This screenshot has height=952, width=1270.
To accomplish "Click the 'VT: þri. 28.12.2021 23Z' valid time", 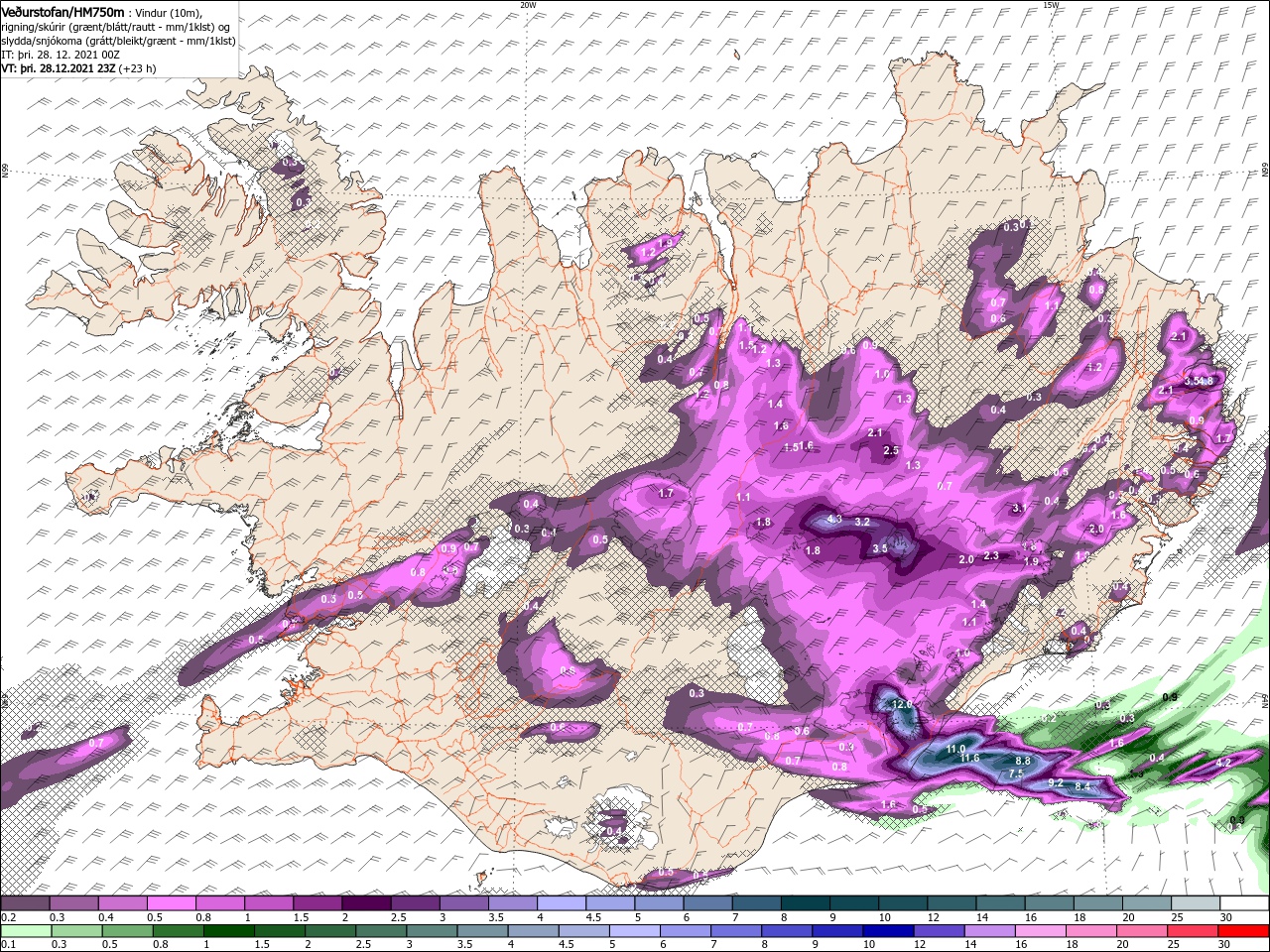I will [60, 68].
